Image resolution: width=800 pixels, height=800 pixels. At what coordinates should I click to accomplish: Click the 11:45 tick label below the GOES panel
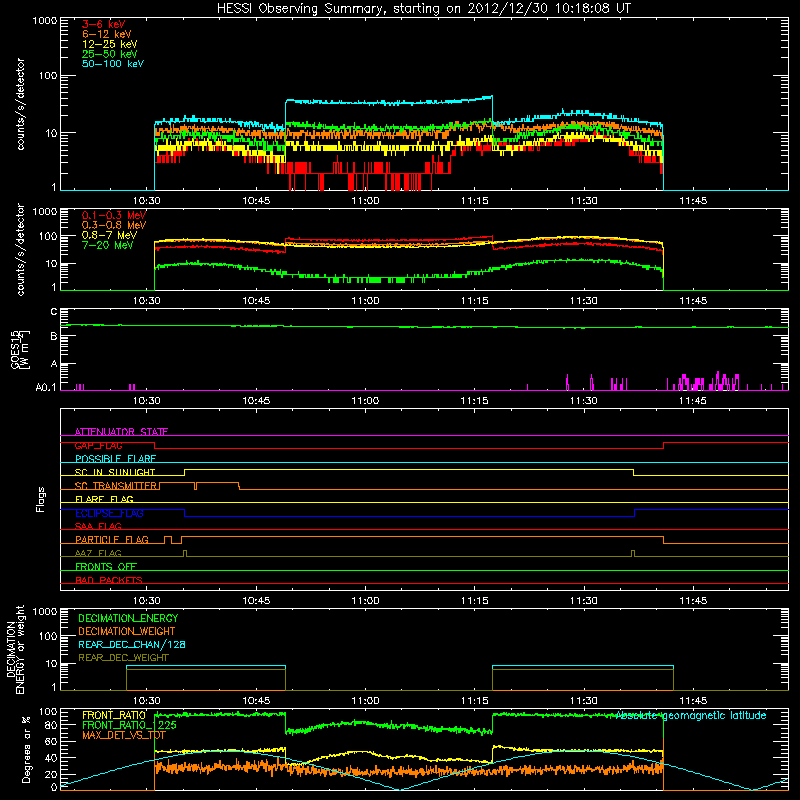click(693, 401)
